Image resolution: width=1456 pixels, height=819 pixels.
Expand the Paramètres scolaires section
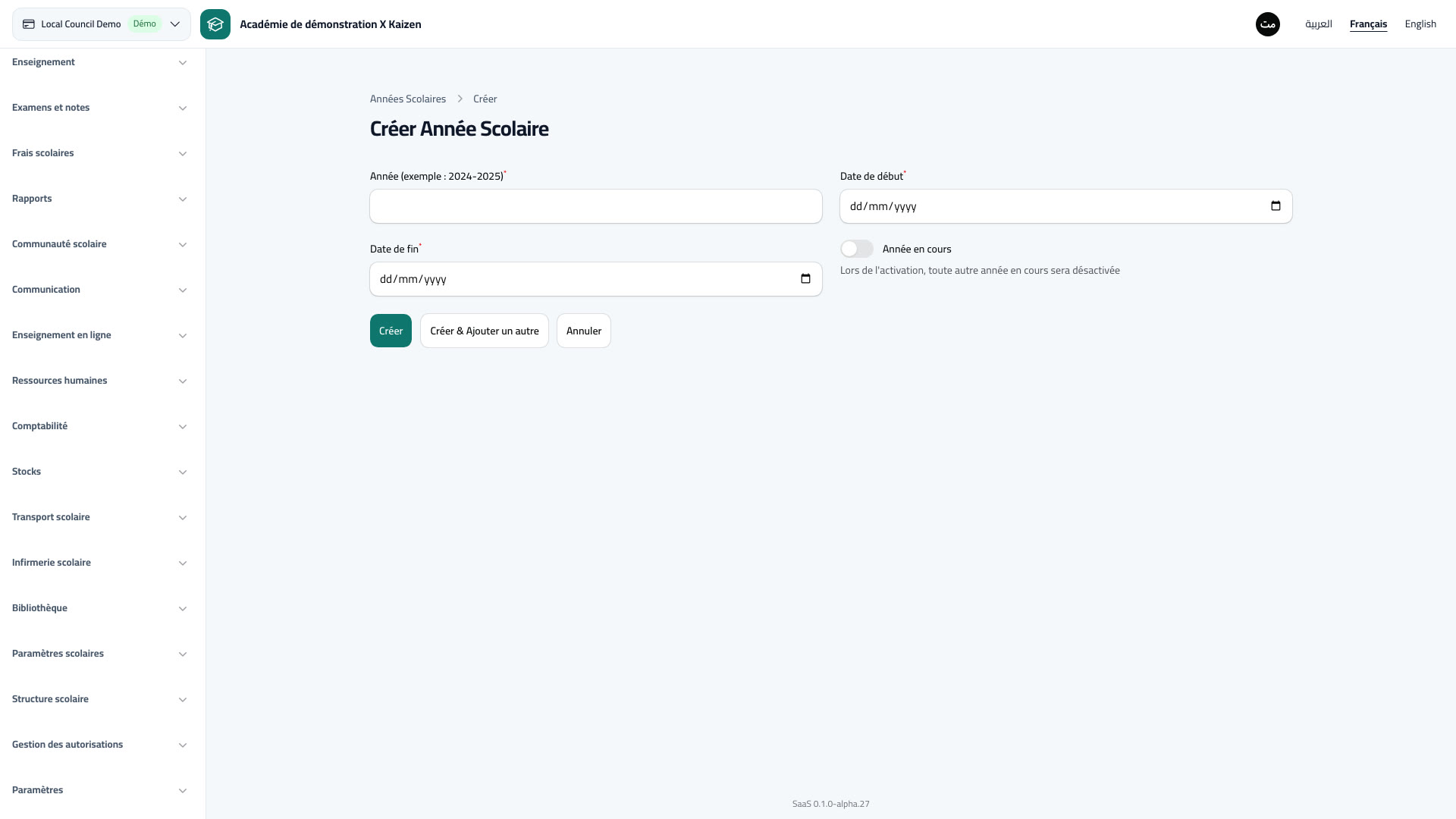coord(100,654)
